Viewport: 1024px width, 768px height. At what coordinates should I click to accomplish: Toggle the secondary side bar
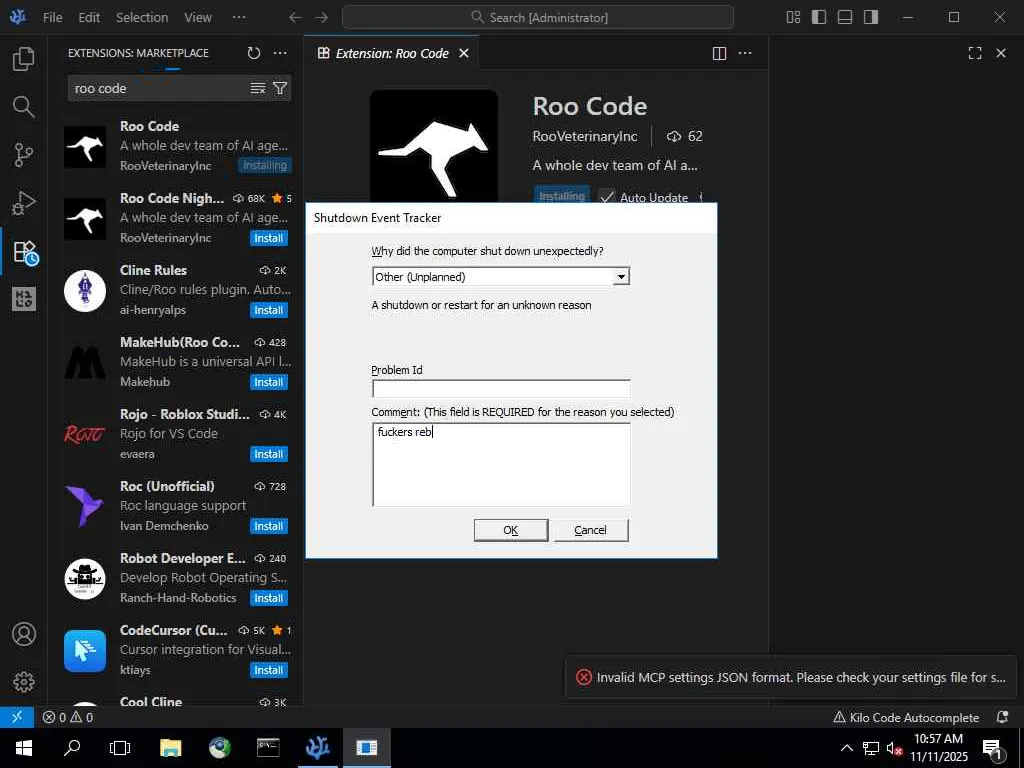[871, 18]
